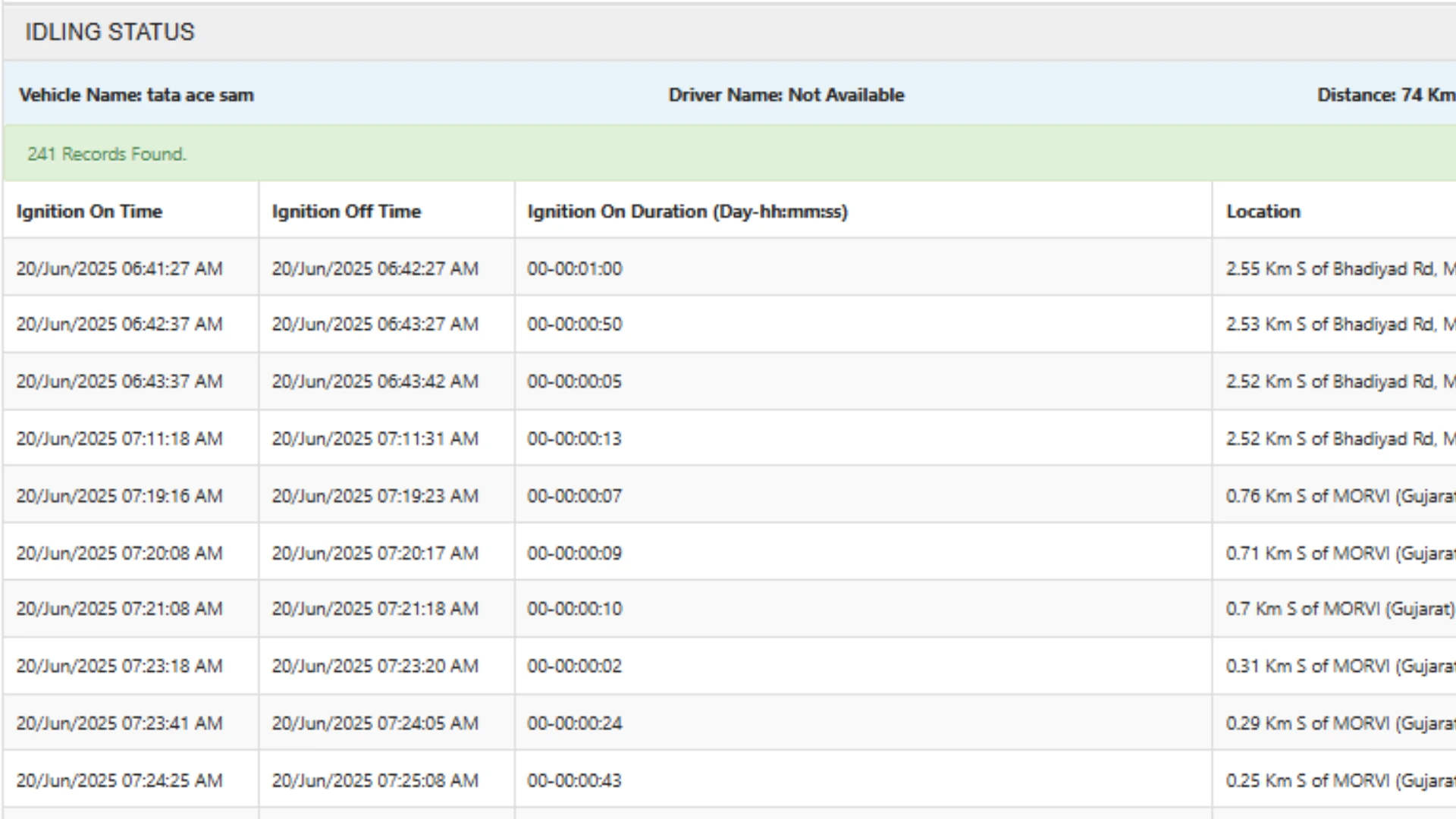1456x819 pixels.
Task: Click the IDLING STATUS panel title
Action: pos(110,32)
